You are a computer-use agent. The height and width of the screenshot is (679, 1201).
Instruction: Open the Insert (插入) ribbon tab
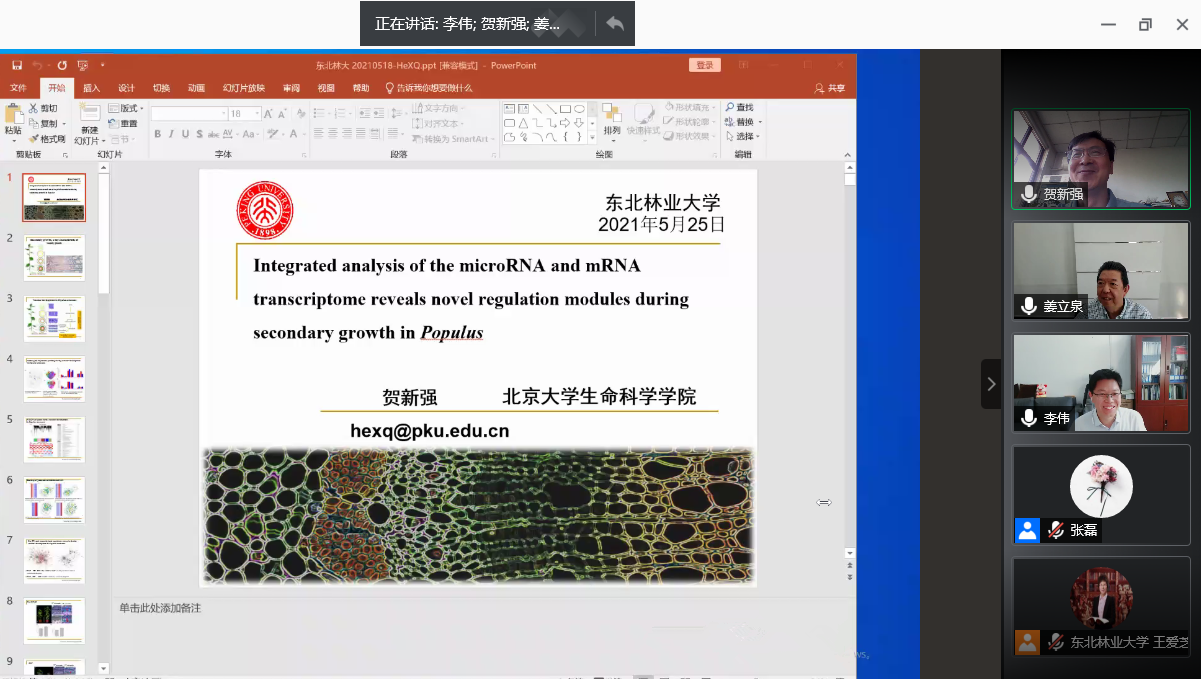[91, 88]
